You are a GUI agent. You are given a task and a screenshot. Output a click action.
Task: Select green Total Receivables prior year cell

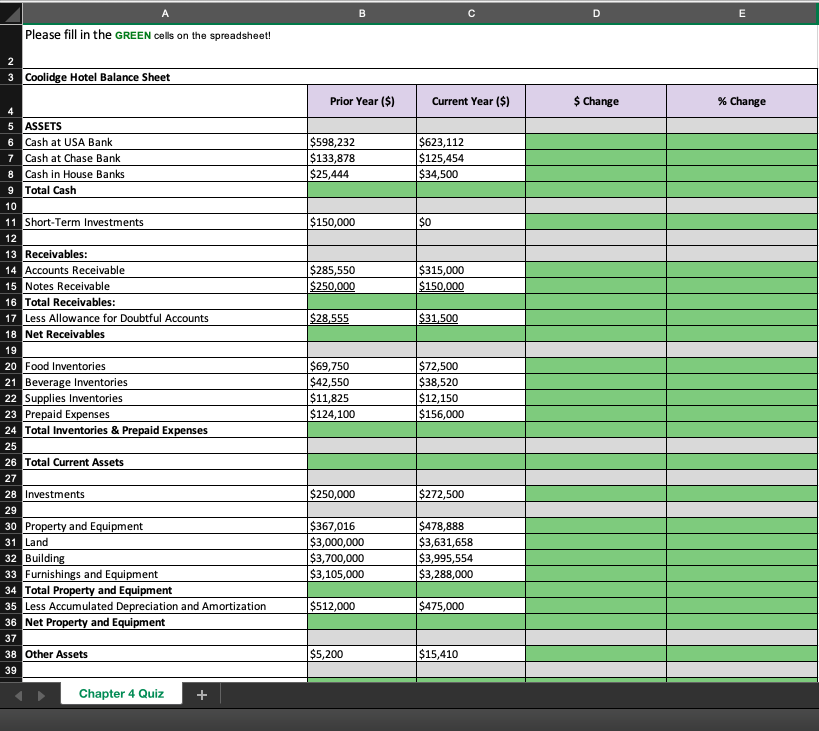click(362, 302)
